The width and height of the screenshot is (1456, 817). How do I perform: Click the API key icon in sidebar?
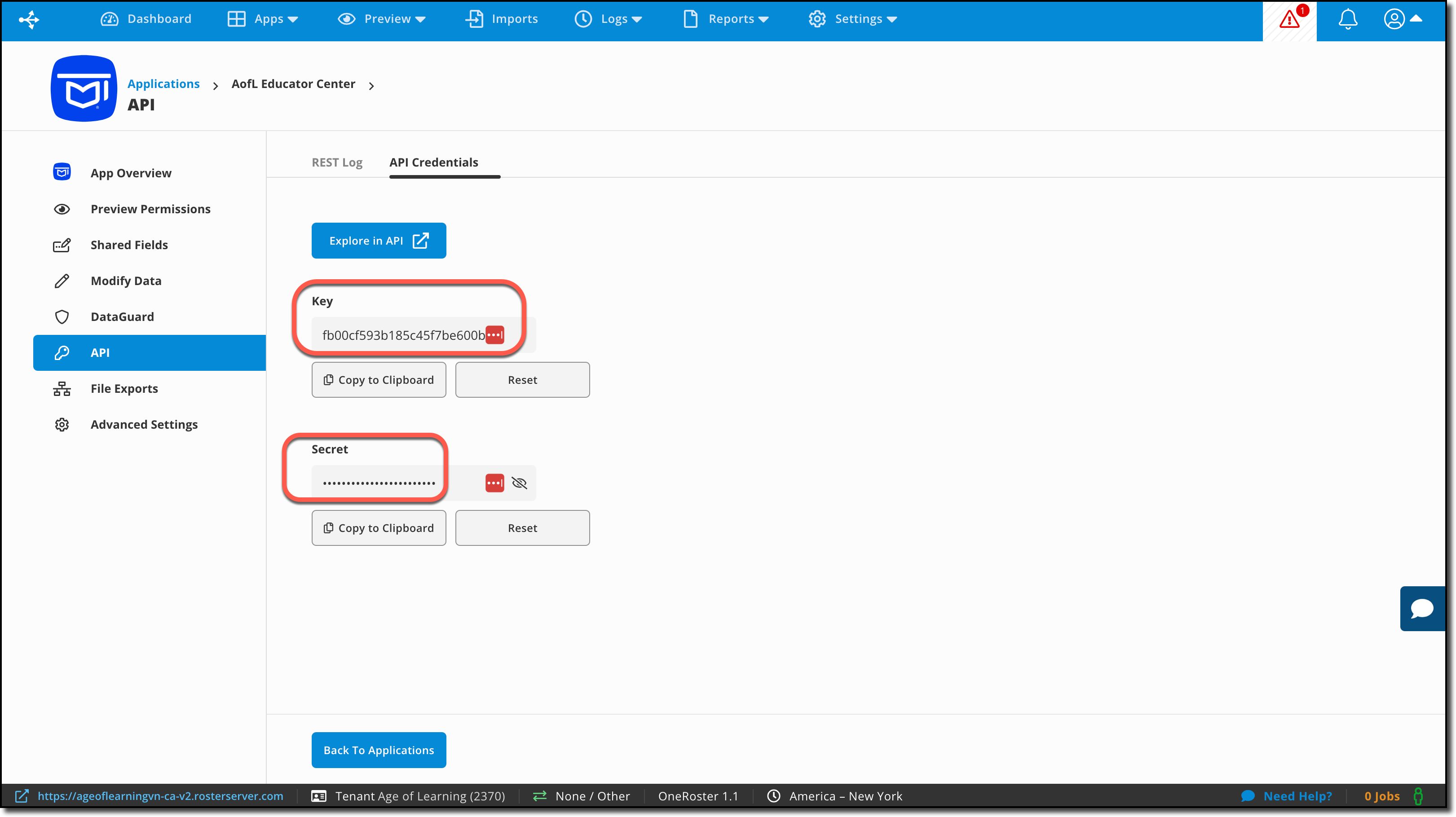point(62,353)
